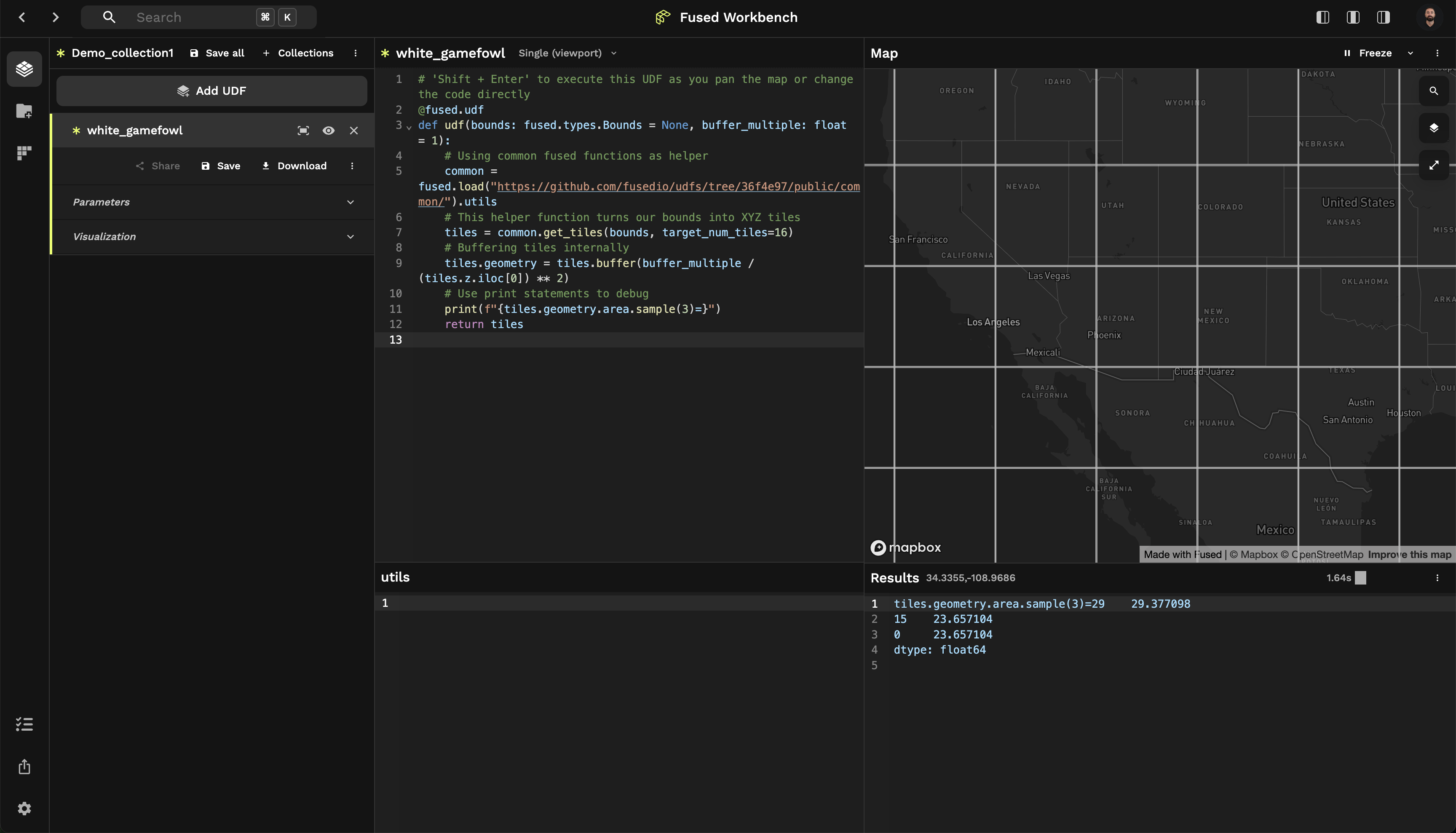This screenshot has height=833, width=1456.
Task: Click the mapbox logo
Action: [x=906, y=547]
